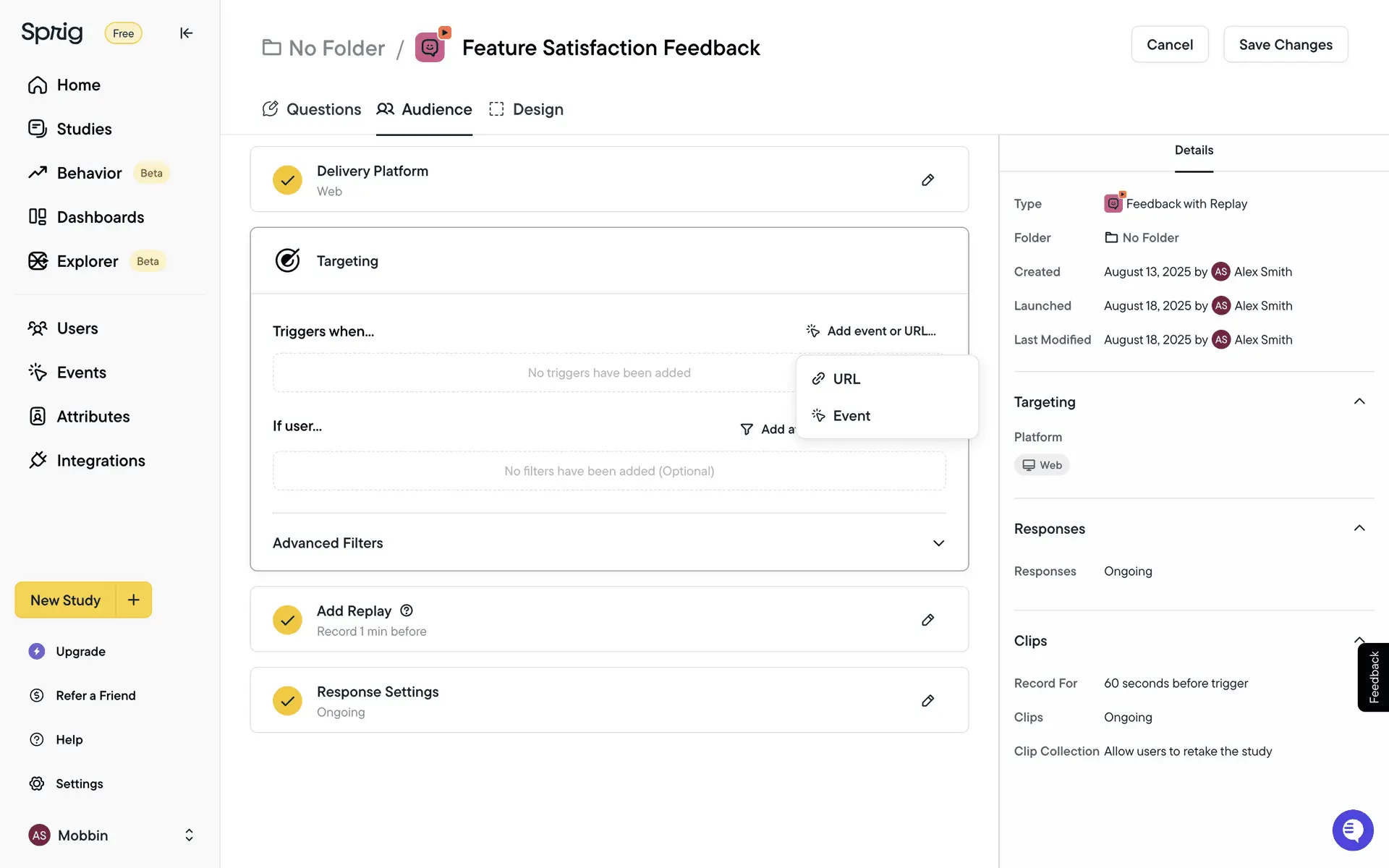
Task: Collapse the Targeting details section
Action: click(x=1359, y=401)
